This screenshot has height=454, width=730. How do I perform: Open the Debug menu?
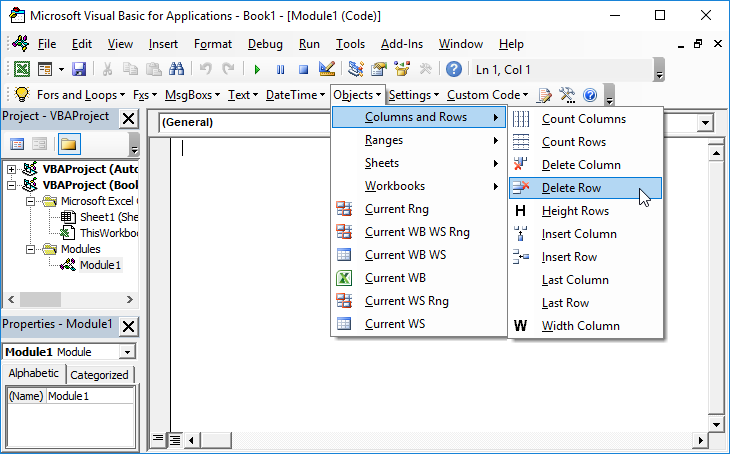(x=265, y=44)
